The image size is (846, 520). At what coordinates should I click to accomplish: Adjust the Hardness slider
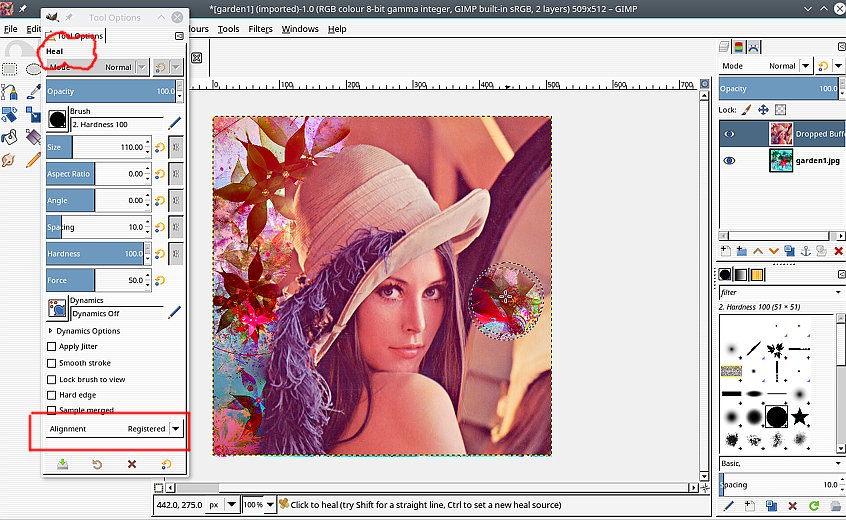(95, 254)
